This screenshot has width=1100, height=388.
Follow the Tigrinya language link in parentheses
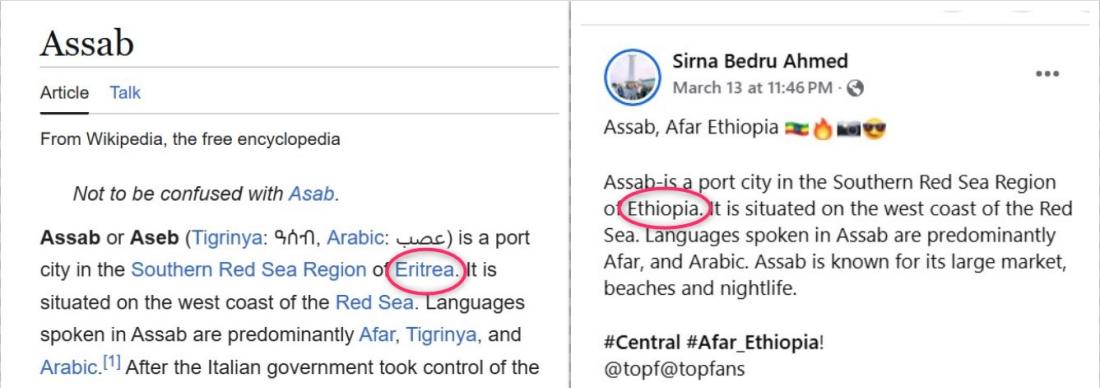coord(225,238)
